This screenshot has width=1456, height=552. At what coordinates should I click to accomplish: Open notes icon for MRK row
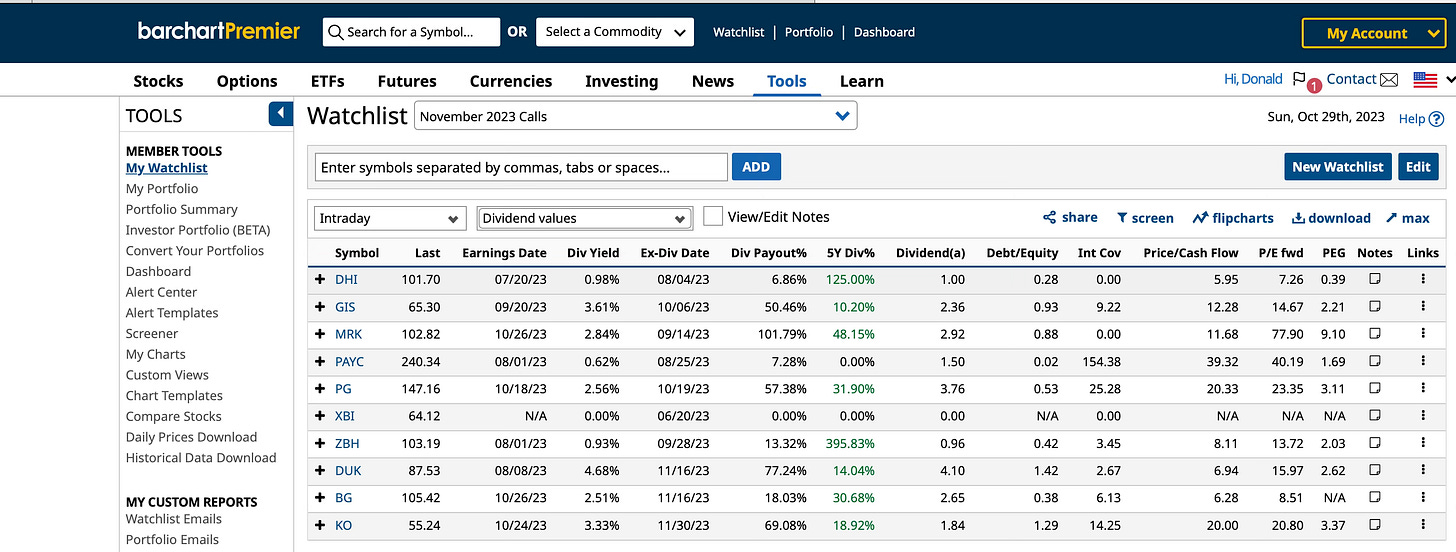click(x=1374, y=334)
